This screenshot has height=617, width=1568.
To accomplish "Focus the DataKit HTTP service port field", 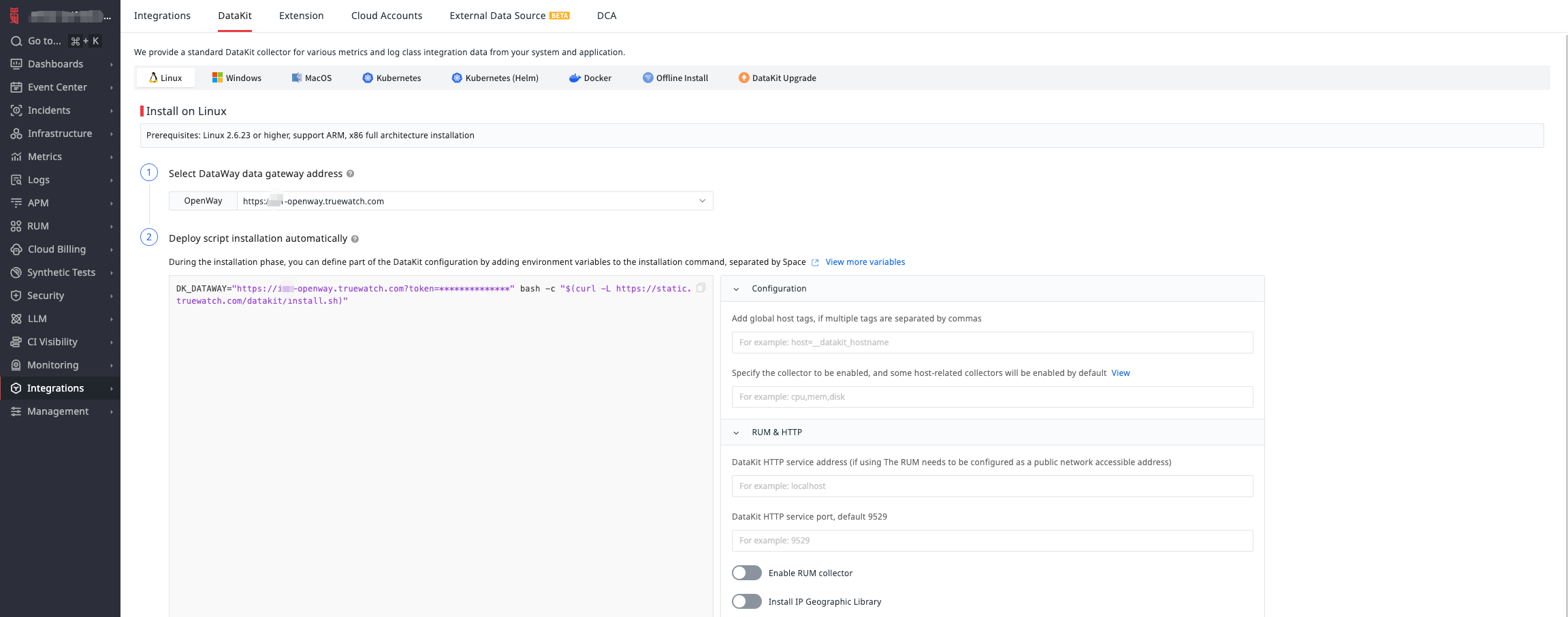I will click(991, 541).
